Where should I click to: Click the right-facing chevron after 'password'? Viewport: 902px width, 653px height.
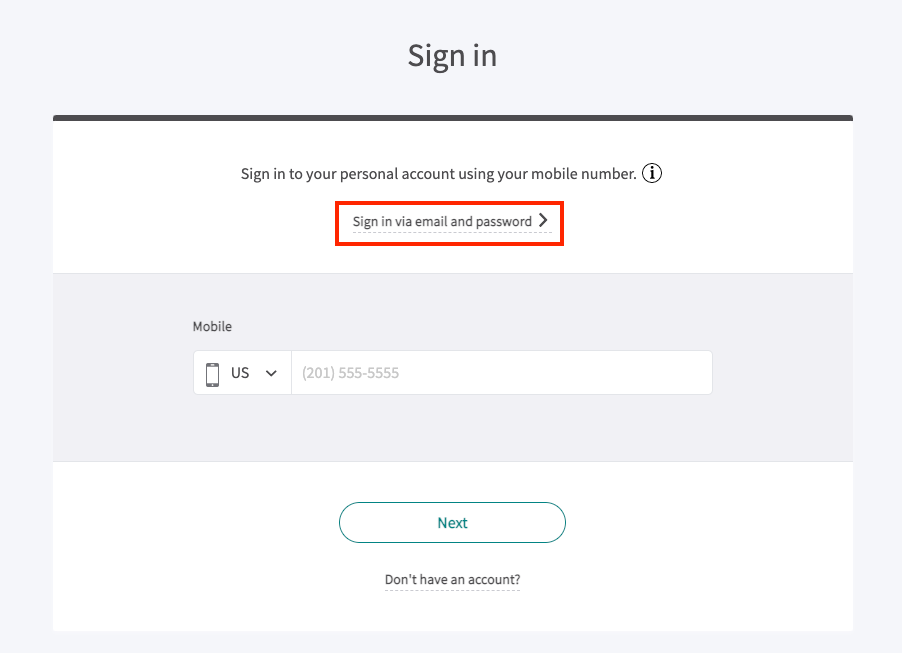[x=543, y=221]
